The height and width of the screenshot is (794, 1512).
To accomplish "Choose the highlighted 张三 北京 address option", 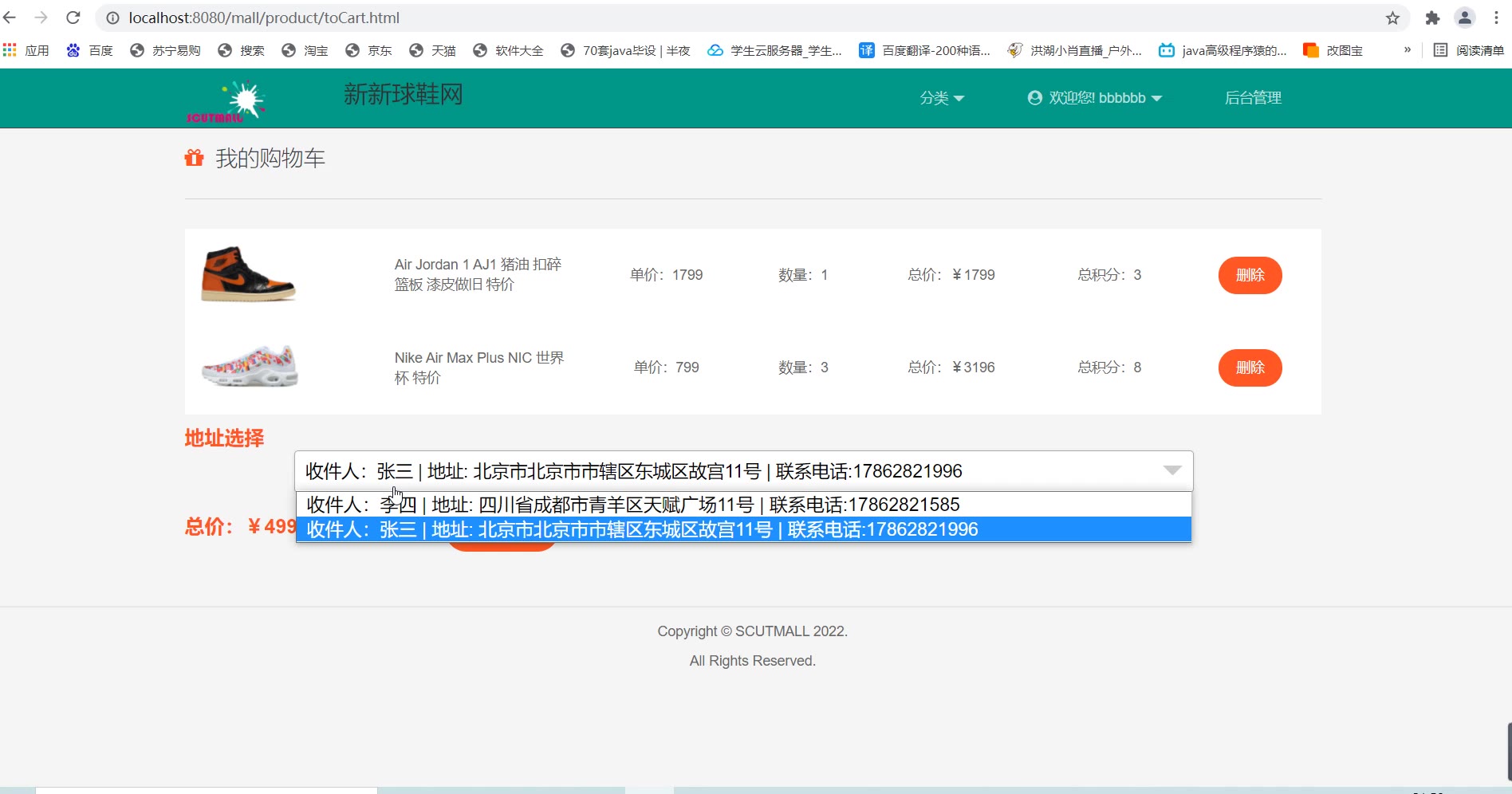I will [x=743, y=529].
